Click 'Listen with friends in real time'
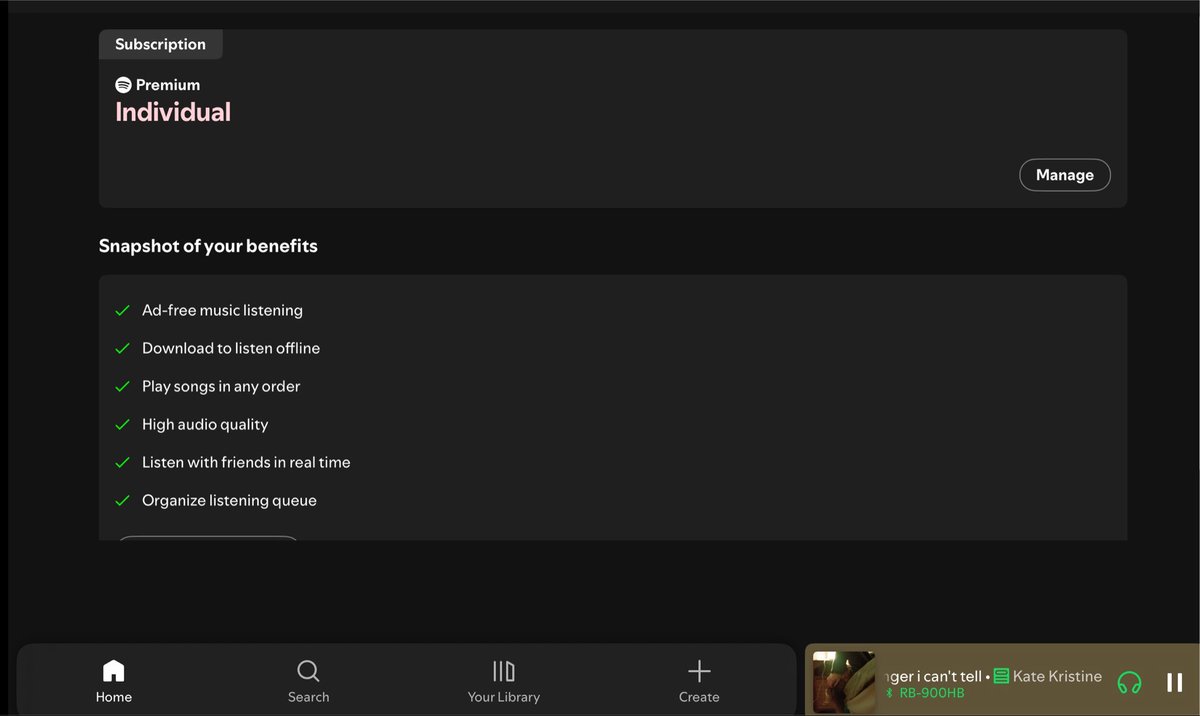The image size is (1200, 716). [246, 462]
